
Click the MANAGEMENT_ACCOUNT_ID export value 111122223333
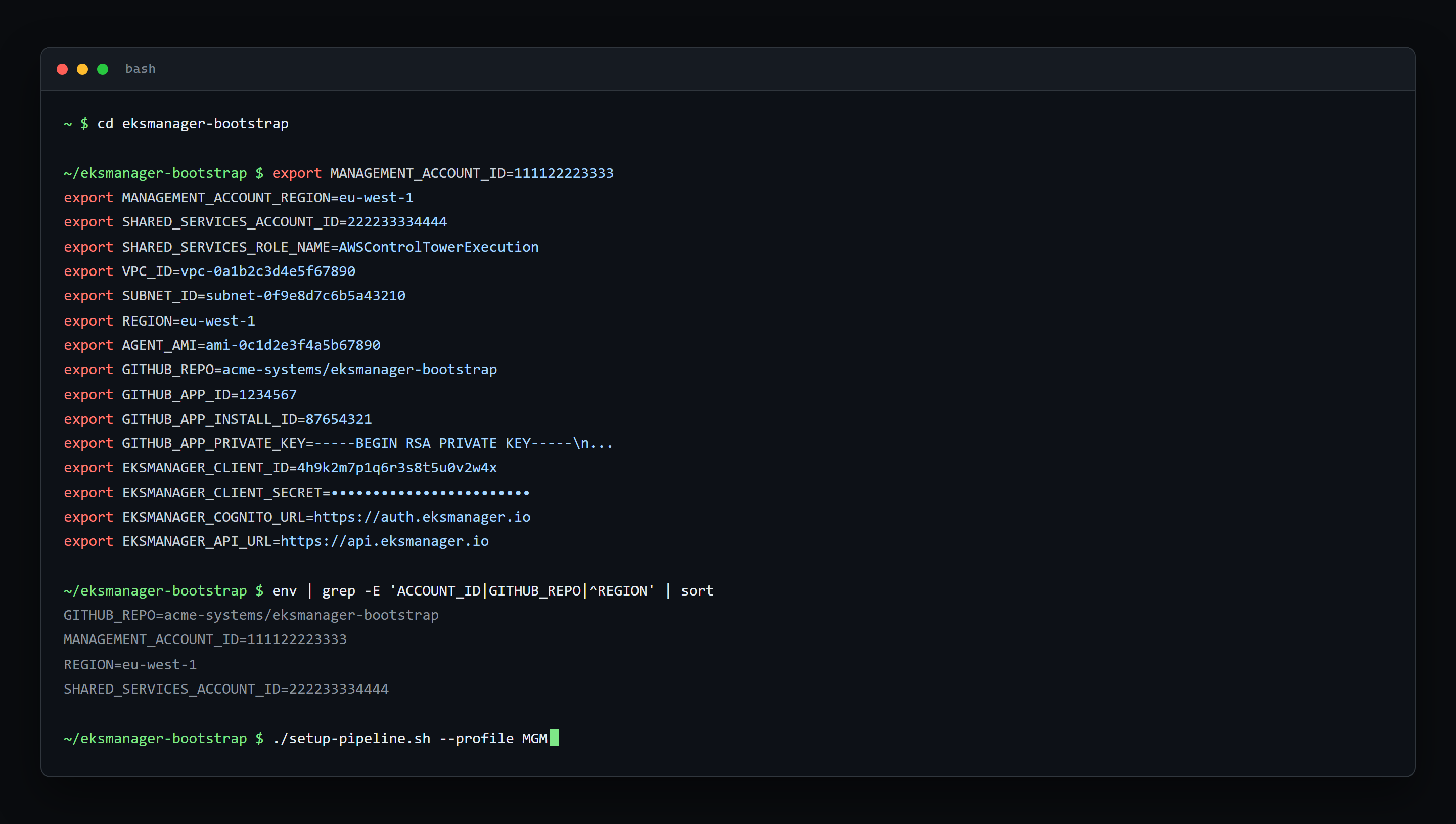564,173
